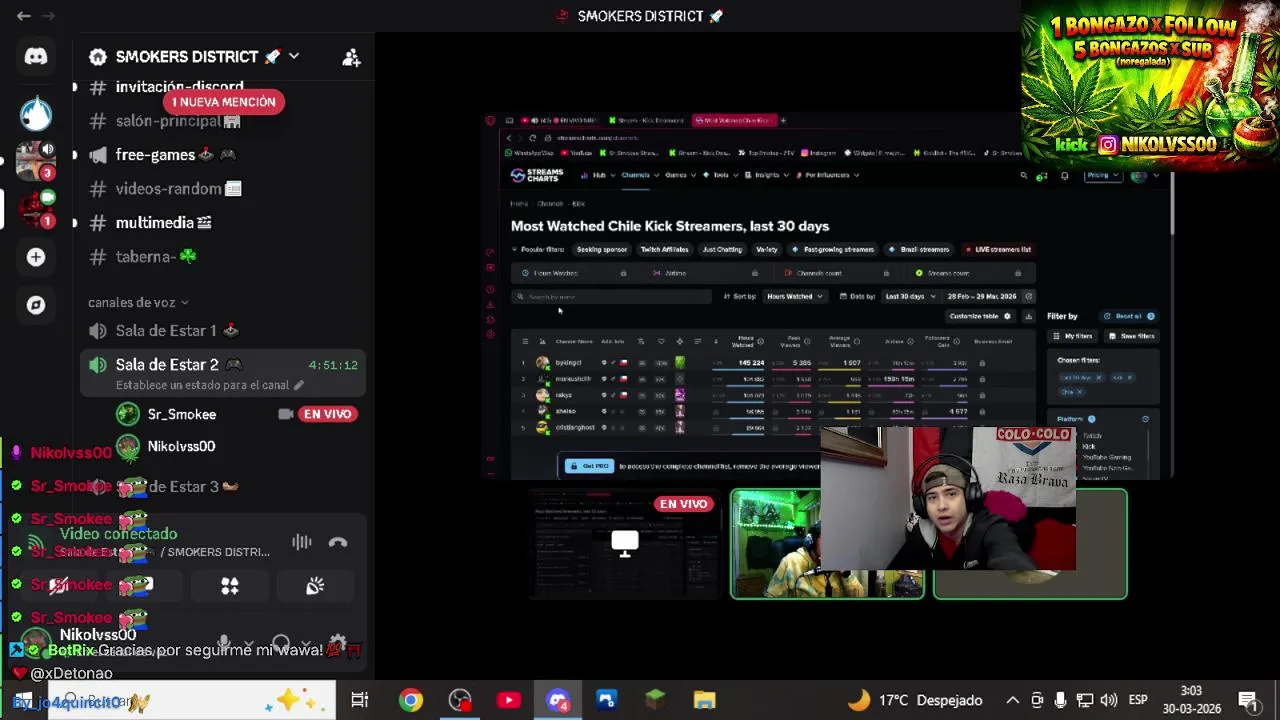Open the Discover servers compass icon
1280x720 pixels.
pyautogui.click(x=36, y=305)
